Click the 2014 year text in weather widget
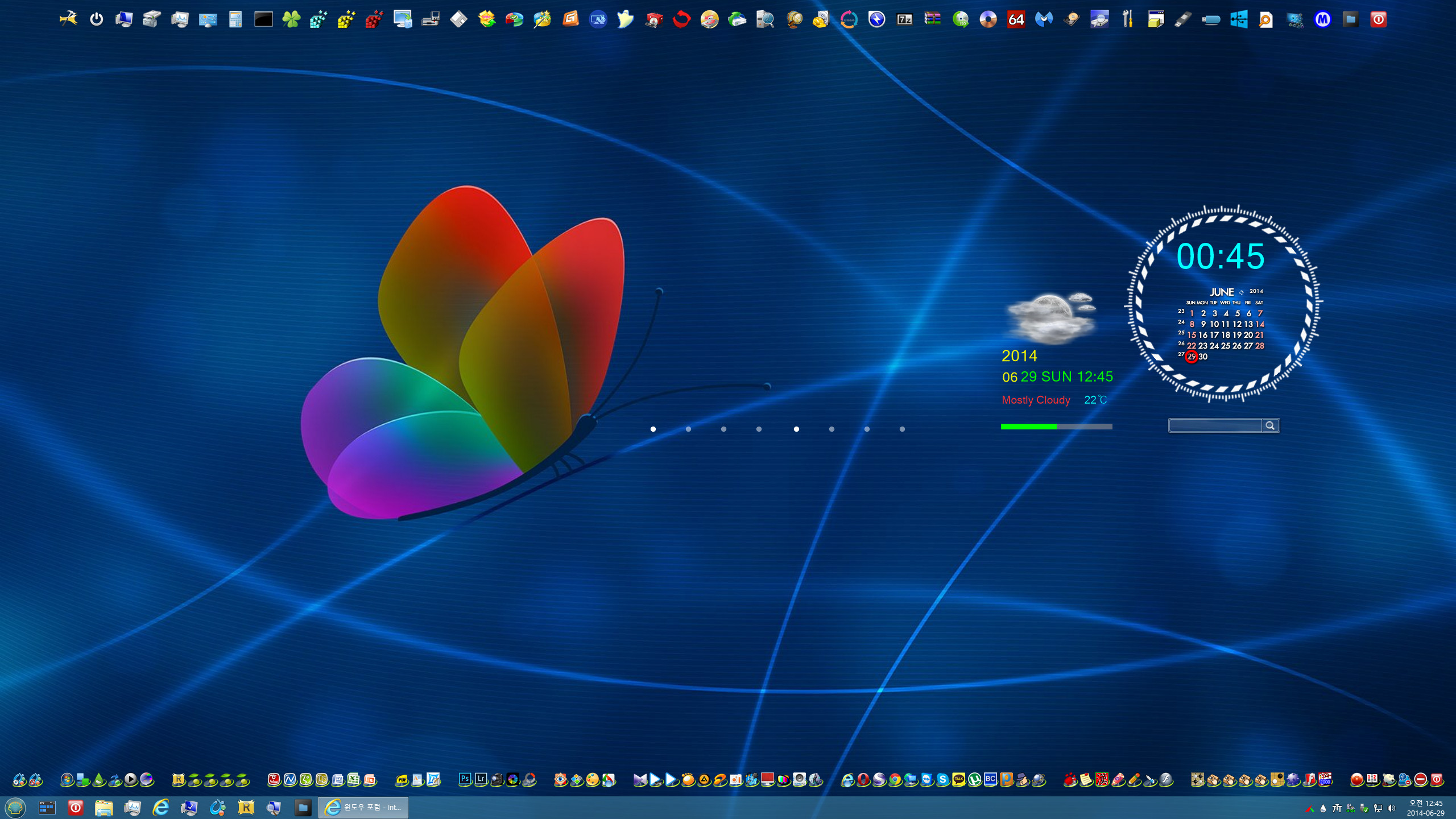The width and height of the screenshot is (1456, 819). (x=1019, y=356)
